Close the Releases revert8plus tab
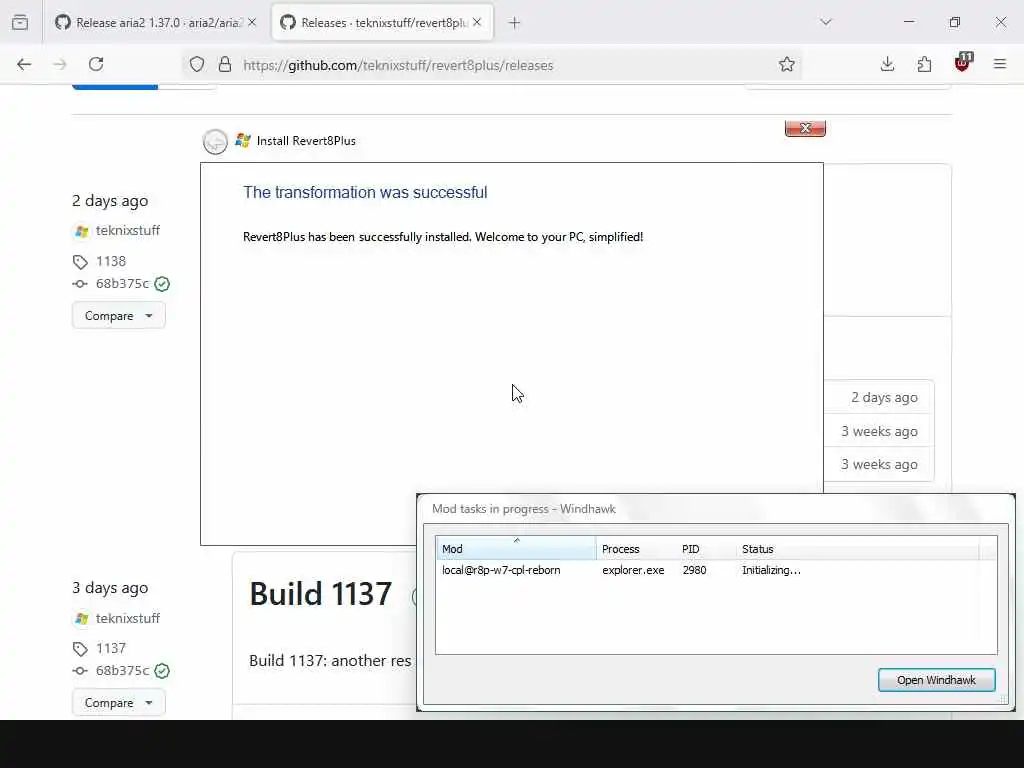This screenshot has height=768, width=1024. tap(477, 22)
